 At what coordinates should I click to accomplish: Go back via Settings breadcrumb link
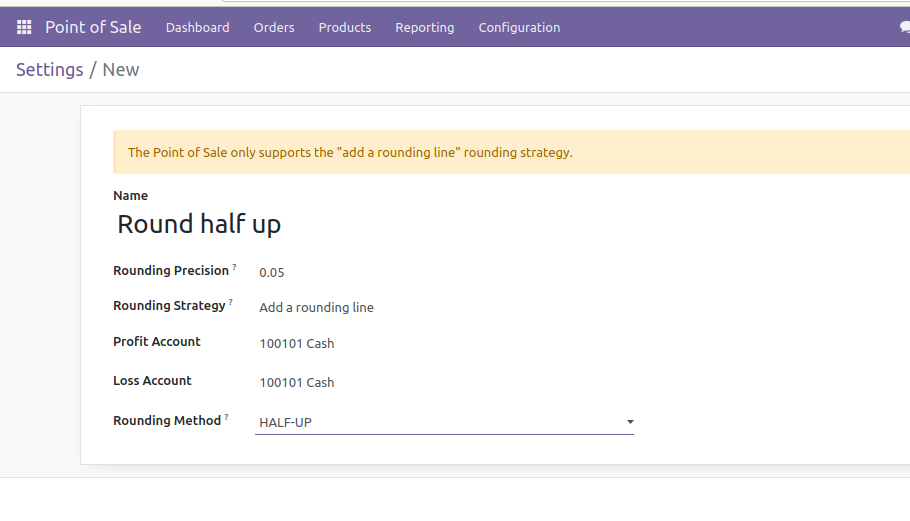click(50, 70)
